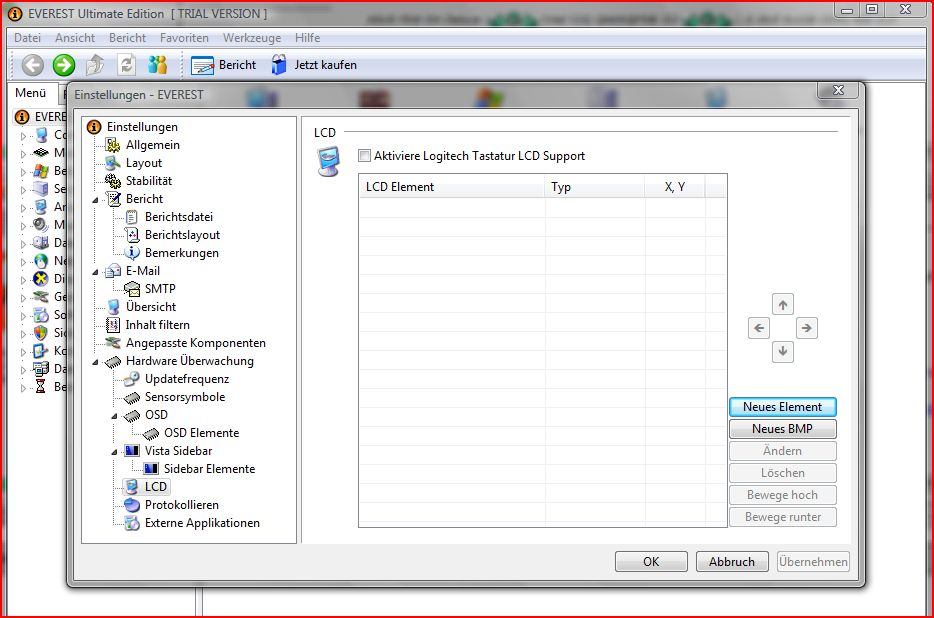Click the Protokollieren disk icon
The image size is (934, 618).
[x=132, y=505]
